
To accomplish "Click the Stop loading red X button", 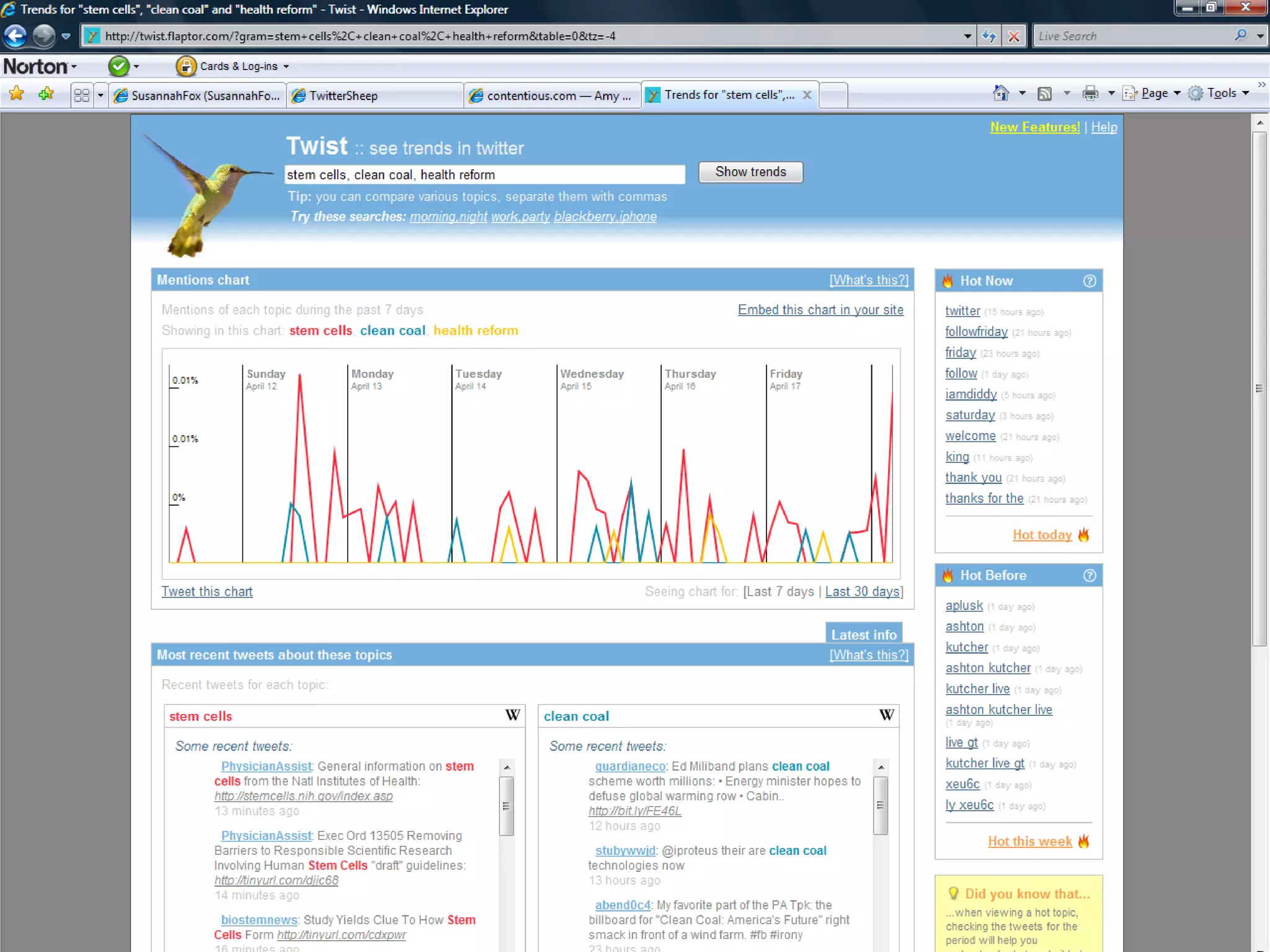I will tap(1014, 36).
